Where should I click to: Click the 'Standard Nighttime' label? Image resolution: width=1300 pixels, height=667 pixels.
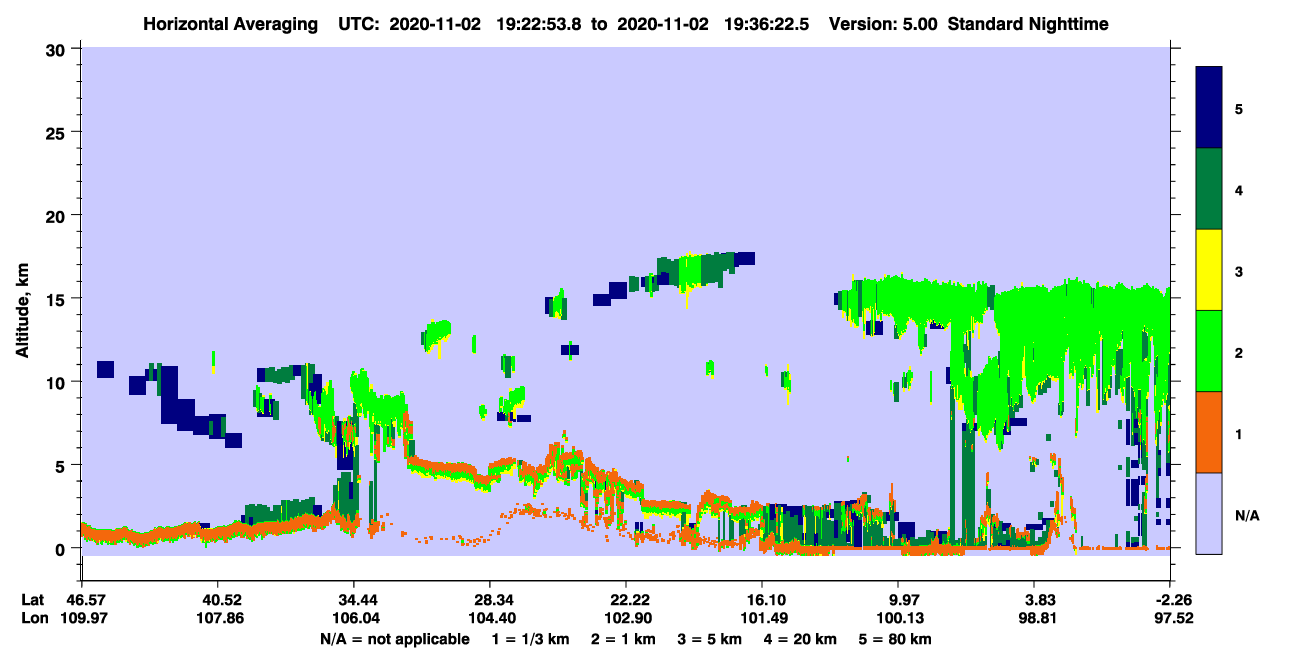(1027, 23)
